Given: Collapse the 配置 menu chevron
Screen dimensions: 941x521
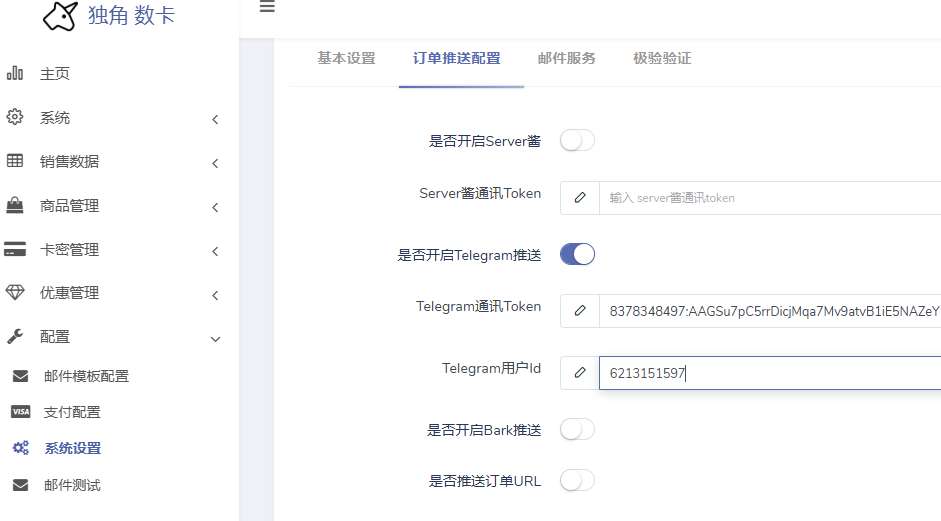Looking at the screenshot, I should tap(215, 340).
